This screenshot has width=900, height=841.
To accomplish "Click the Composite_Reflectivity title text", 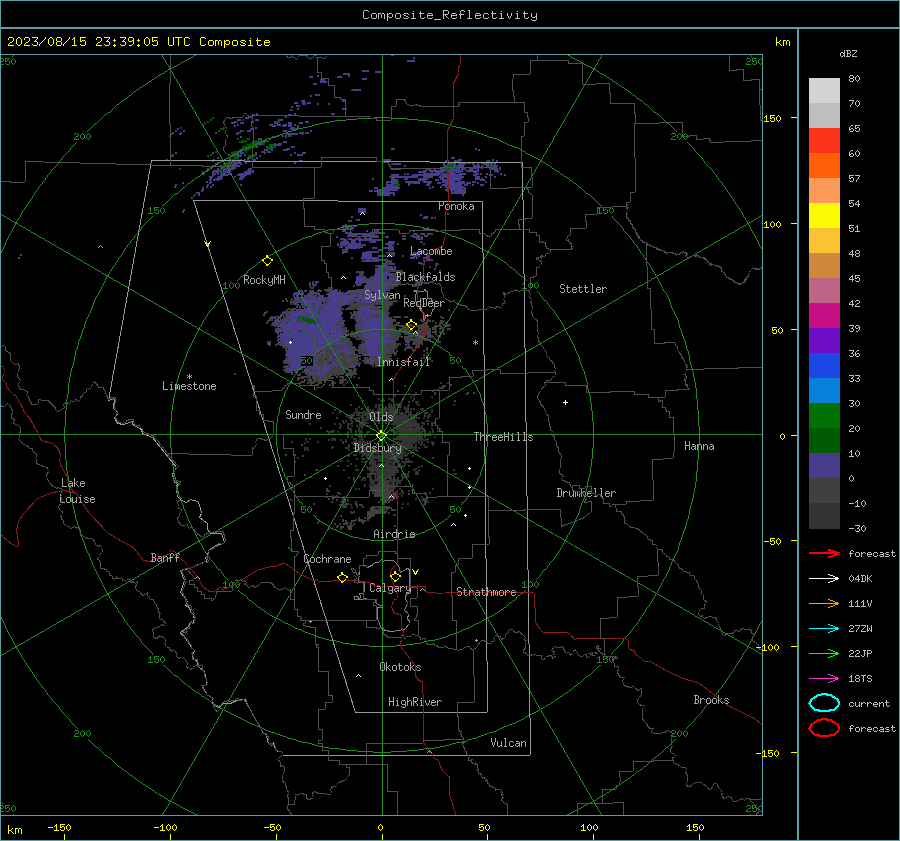I will coord(450,15).
